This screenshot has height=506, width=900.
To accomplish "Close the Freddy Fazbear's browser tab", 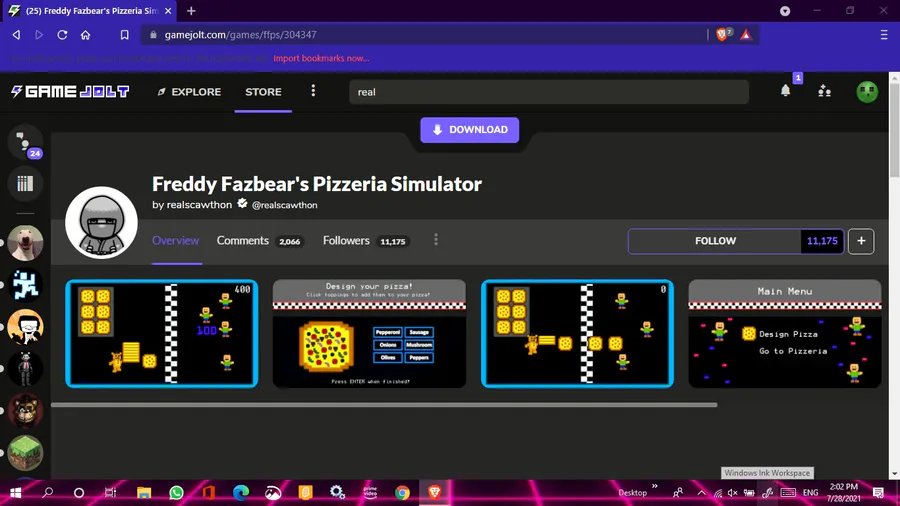I will 168,11.
